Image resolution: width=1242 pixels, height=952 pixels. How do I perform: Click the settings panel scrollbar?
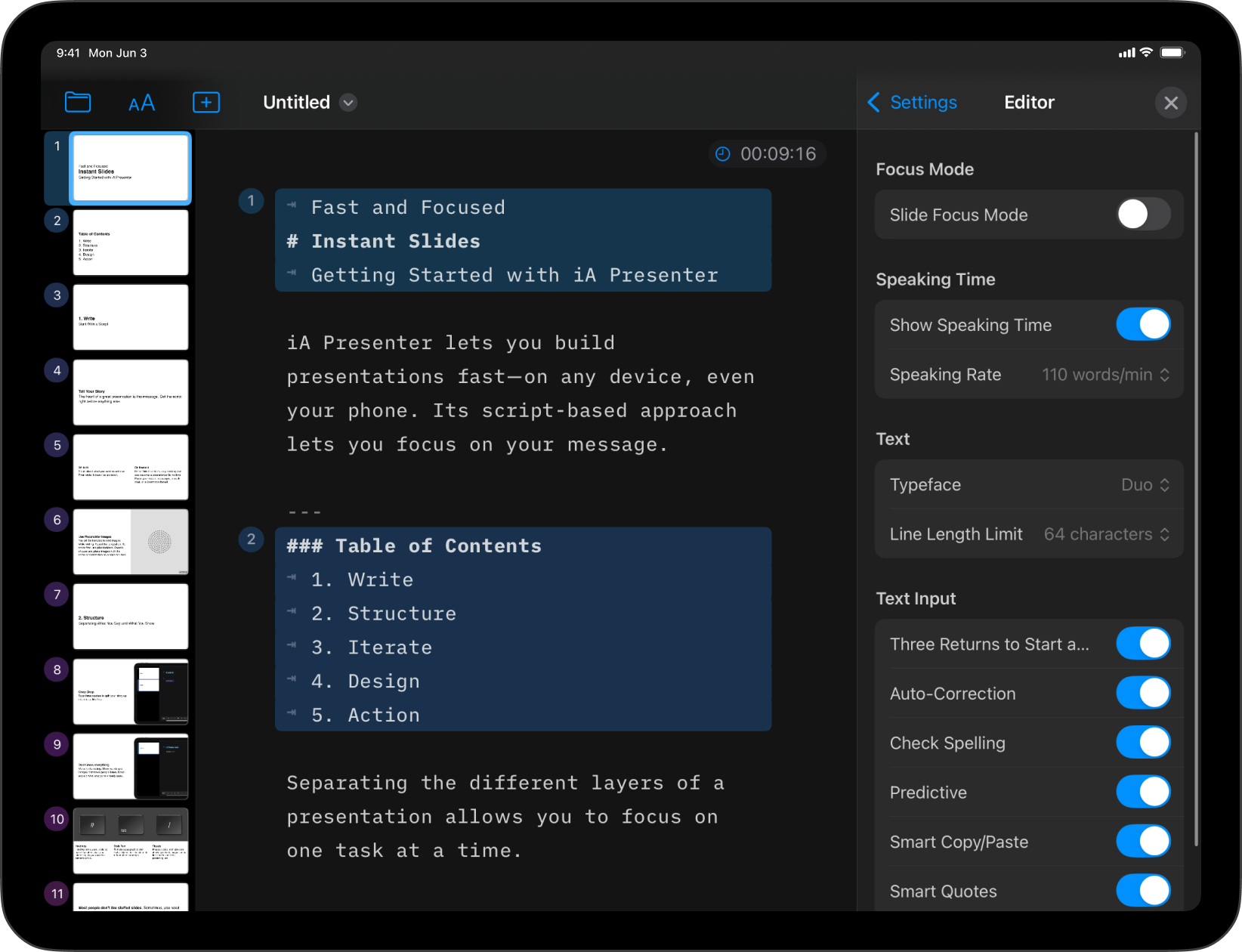1196,490
